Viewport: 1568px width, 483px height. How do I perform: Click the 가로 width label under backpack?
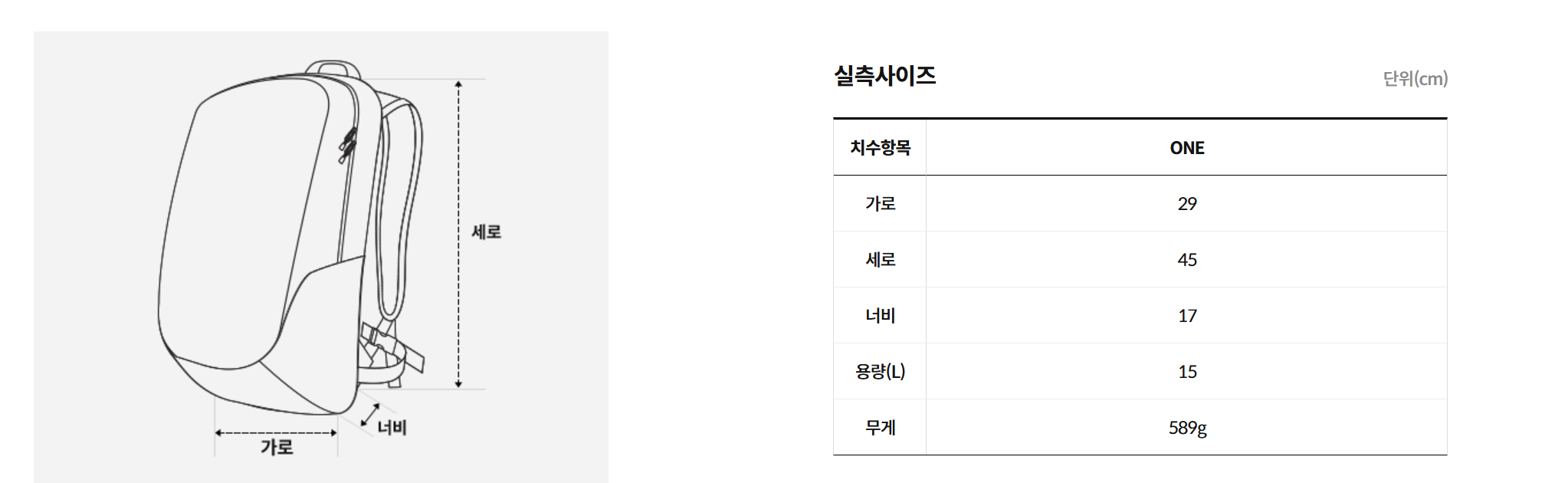pyautogui.click(x=277, y=447)
